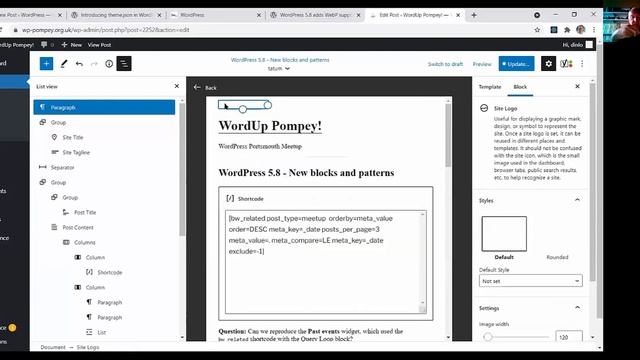640x360 pixels.
Task: Toggle the block inserter plus button
Action: click(x=46, y=64)
